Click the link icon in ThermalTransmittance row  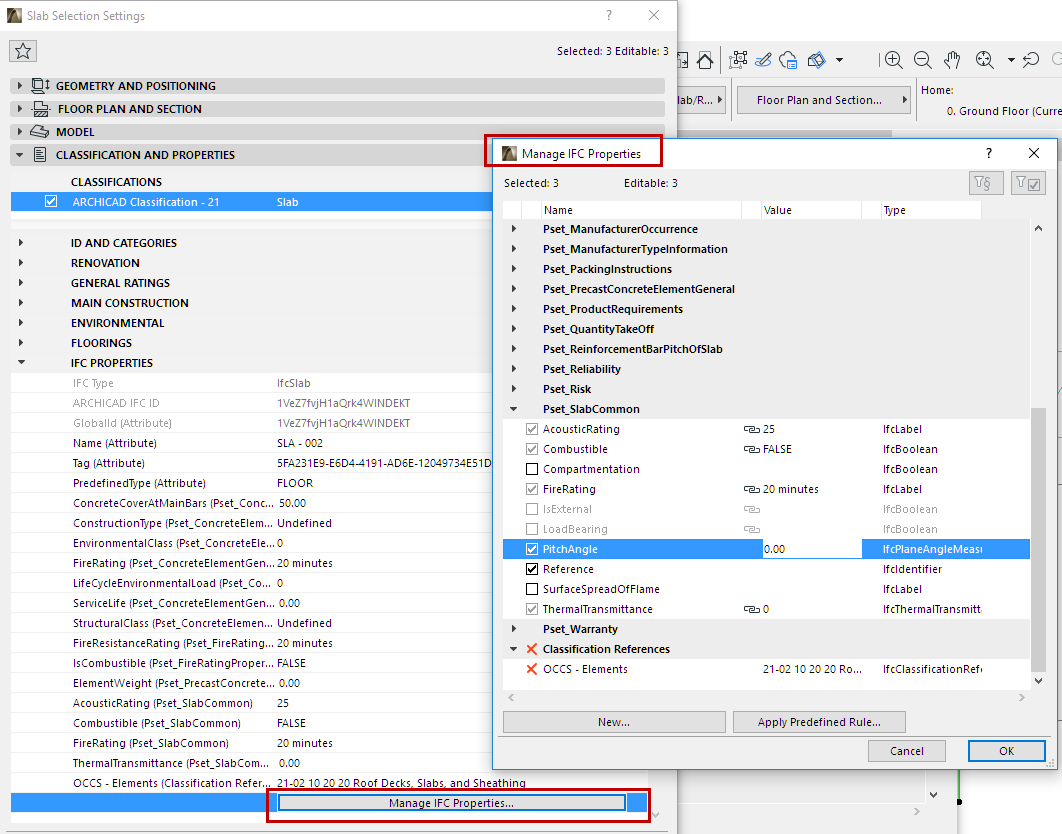coord(752,609)
